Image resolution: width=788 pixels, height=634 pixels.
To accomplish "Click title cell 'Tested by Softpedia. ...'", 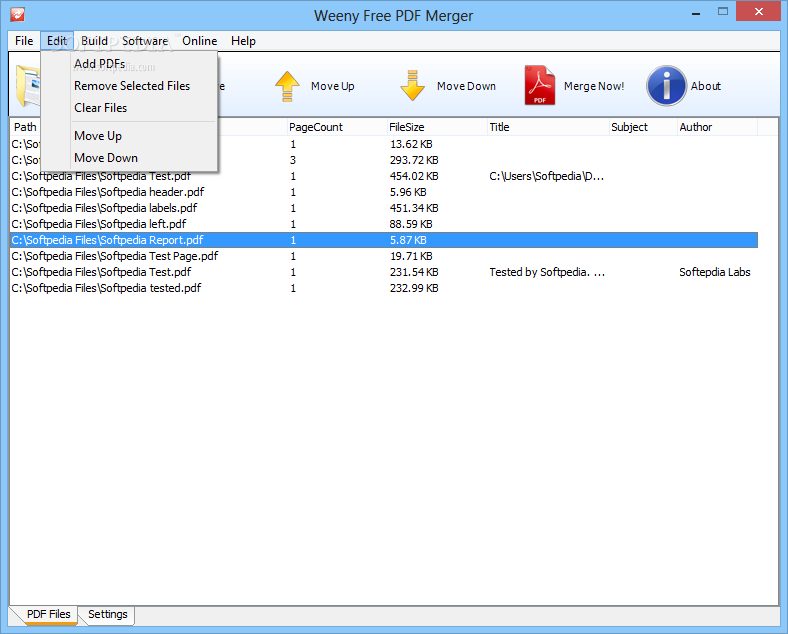I will 547,272.
